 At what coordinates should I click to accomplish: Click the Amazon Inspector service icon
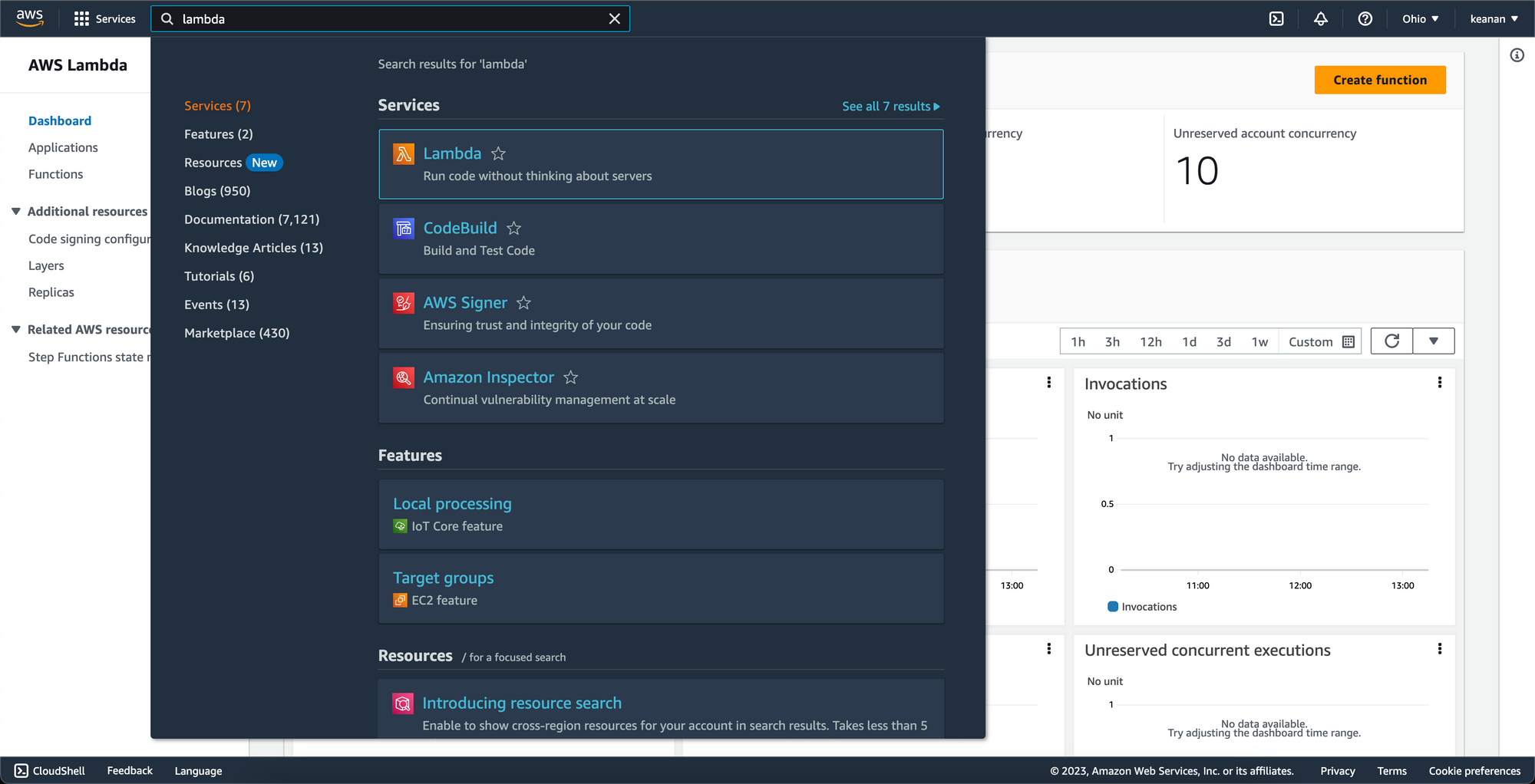(404, 377)
